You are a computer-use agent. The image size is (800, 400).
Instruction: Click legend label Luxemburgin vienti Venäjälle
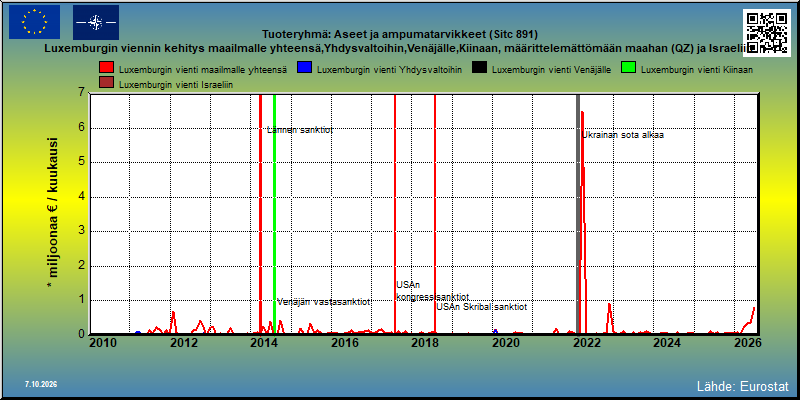pos(552,69)
